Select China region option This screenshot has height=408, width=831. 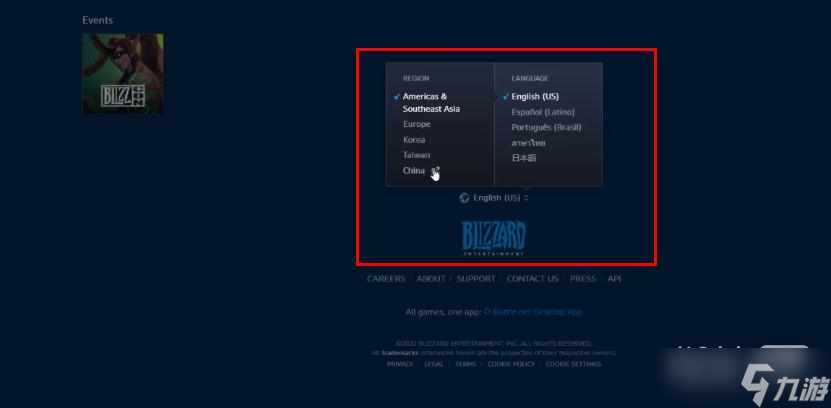(414, 171)
